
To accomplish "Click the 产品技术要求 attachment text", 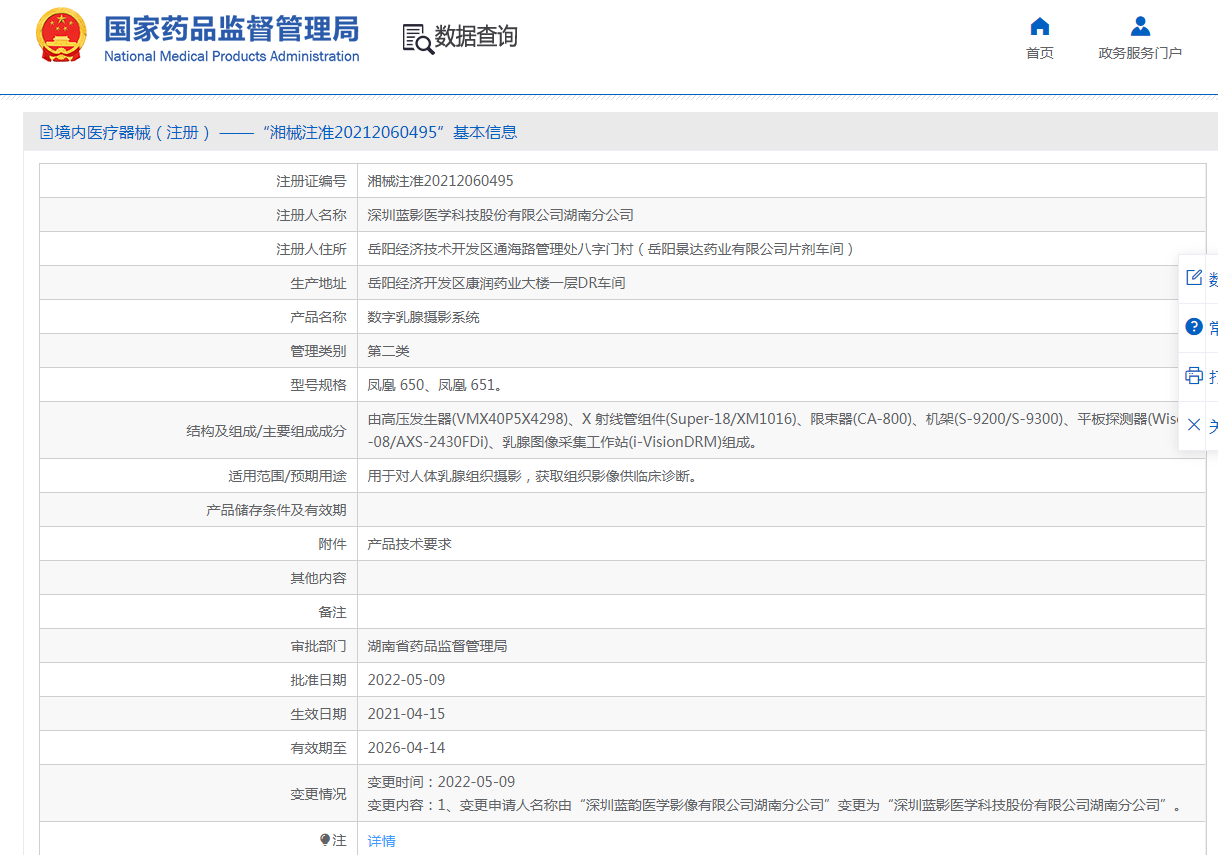I will pos(410,544).
